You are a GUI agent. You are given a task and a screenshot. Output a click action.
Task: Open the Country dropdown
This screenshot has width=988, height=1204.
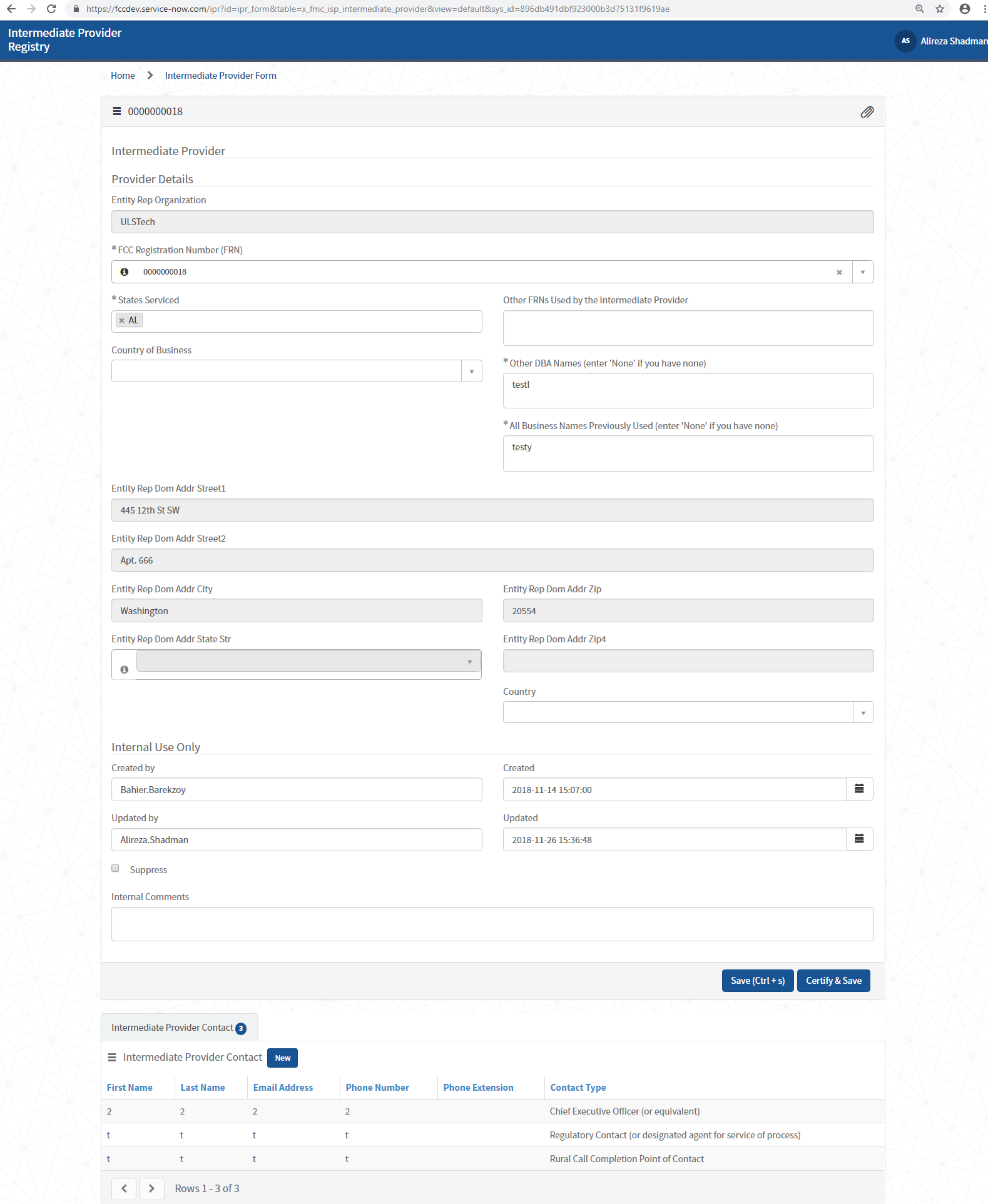pos(863,712)
